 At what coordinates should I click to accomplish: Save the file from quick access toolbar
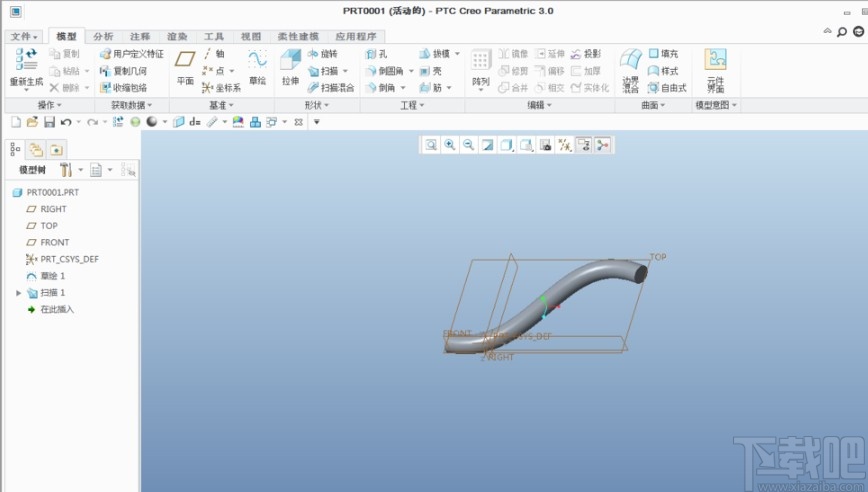click(48, 122)
